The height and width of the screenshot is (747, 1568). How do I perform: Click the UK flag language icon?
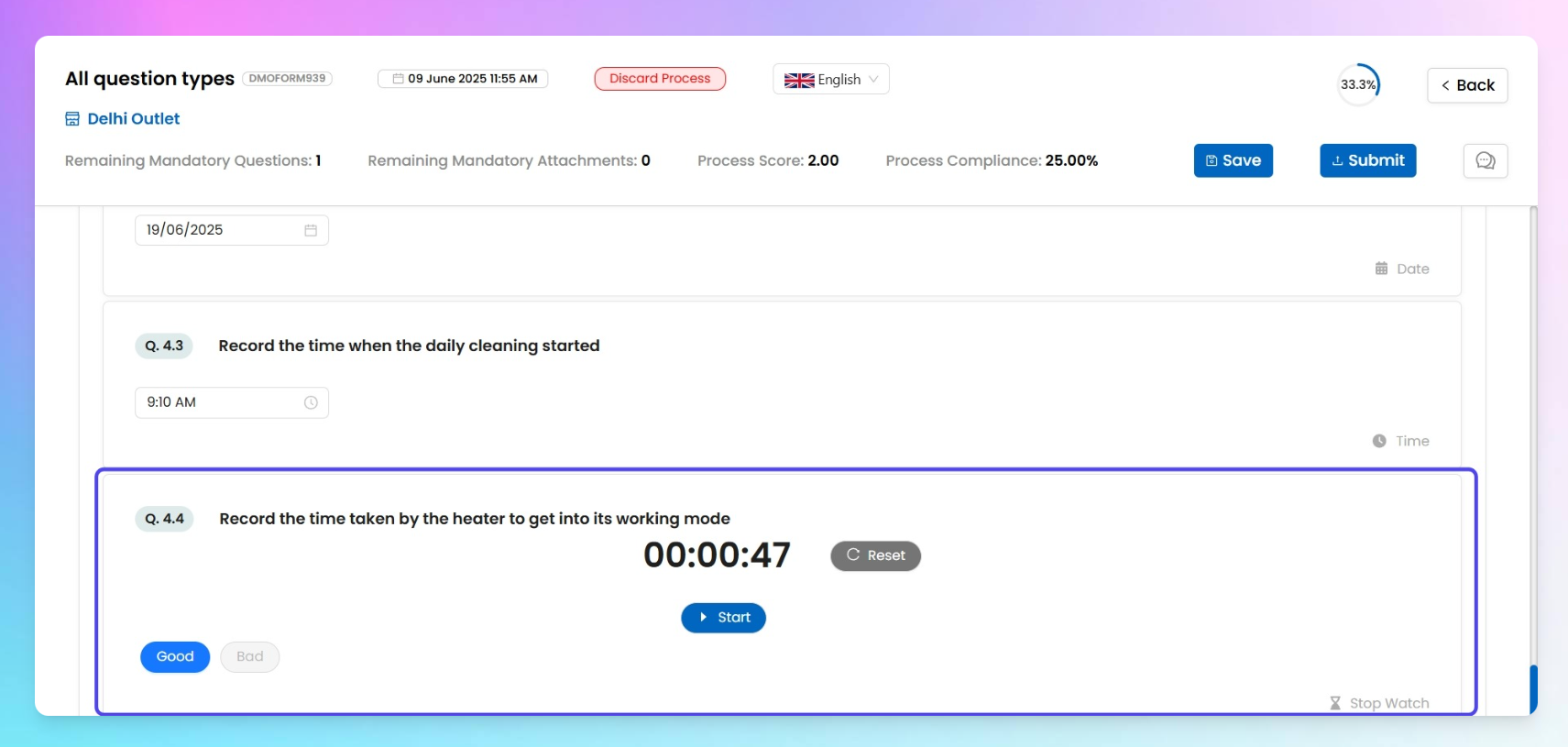coord(799,80)
